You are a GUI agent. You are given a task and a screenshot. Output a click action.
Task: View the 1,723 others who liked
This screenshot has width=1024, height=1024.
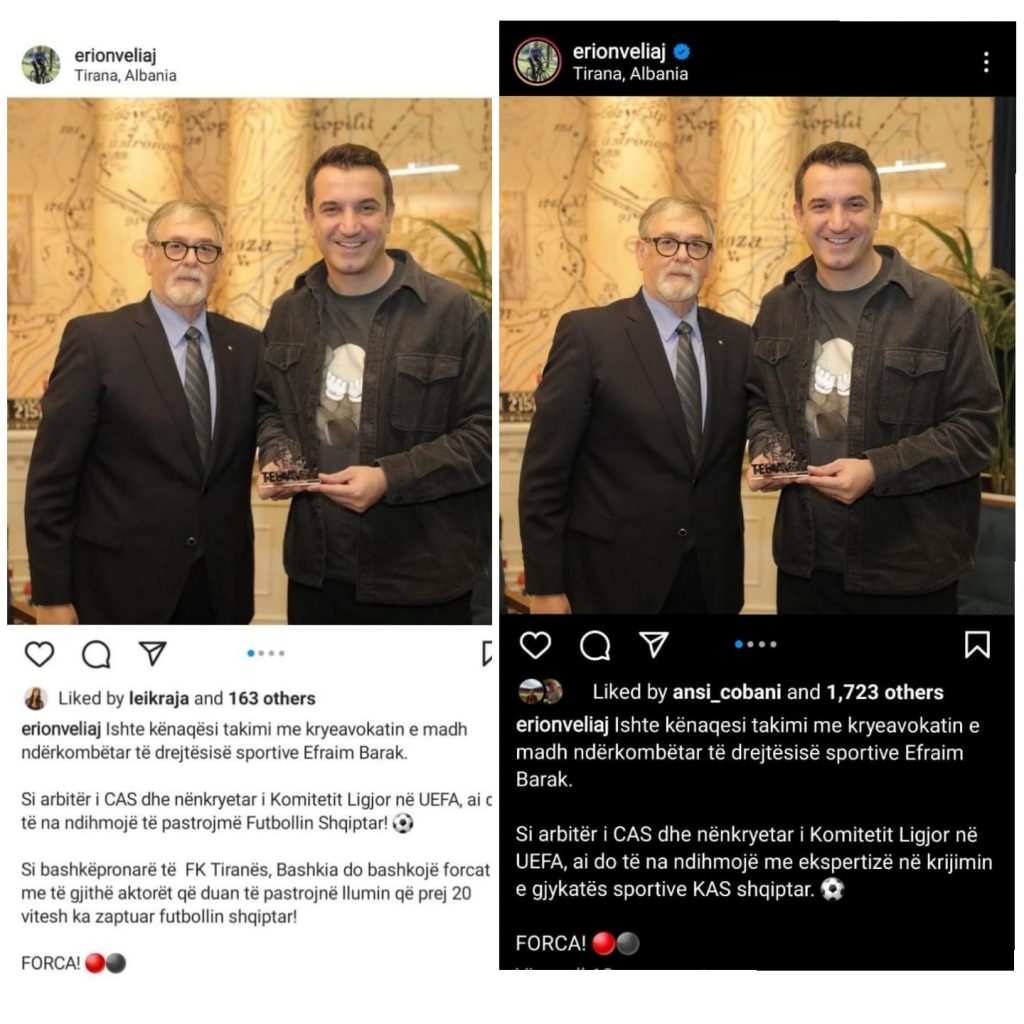click(x=885, y=692)
